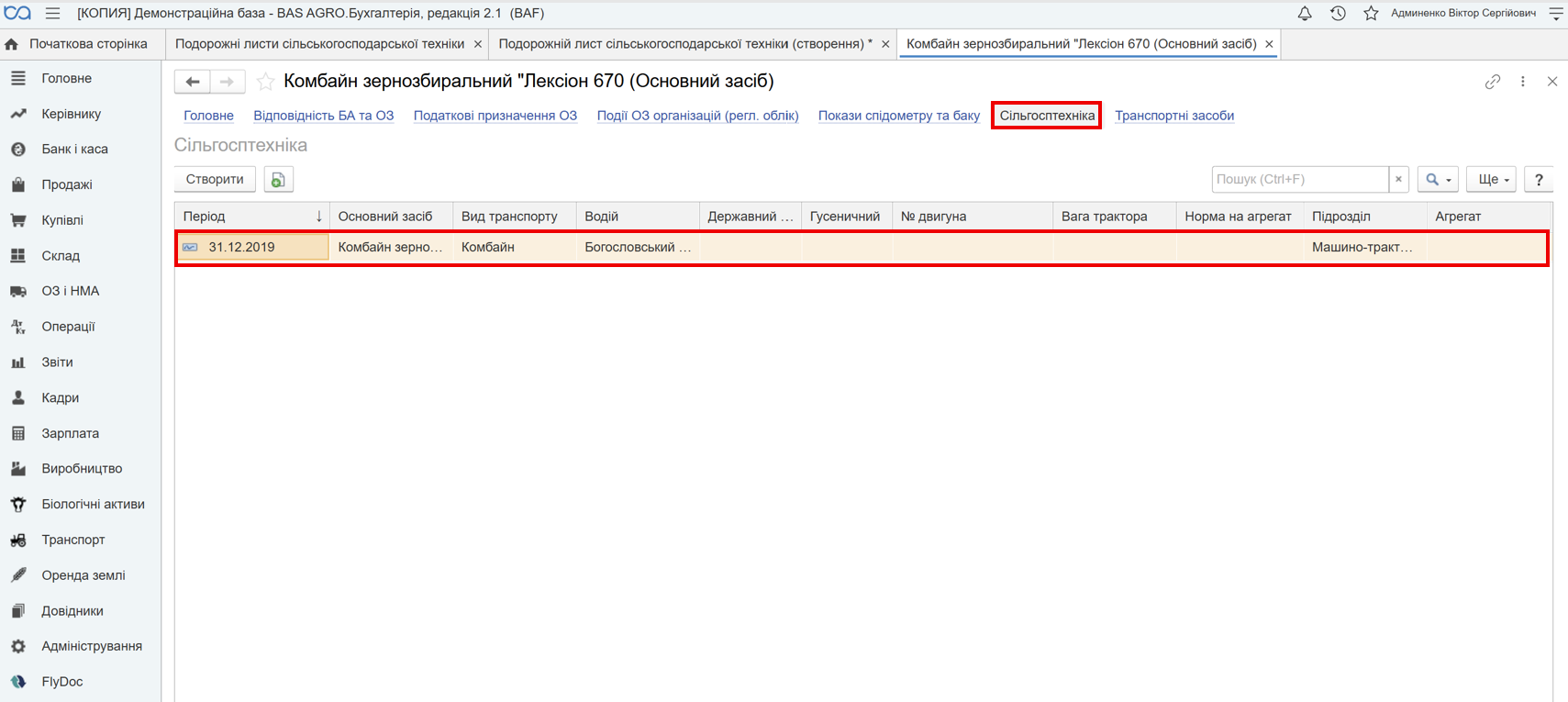
Task: Open Кадри section in sidebar
Action: 60,397
